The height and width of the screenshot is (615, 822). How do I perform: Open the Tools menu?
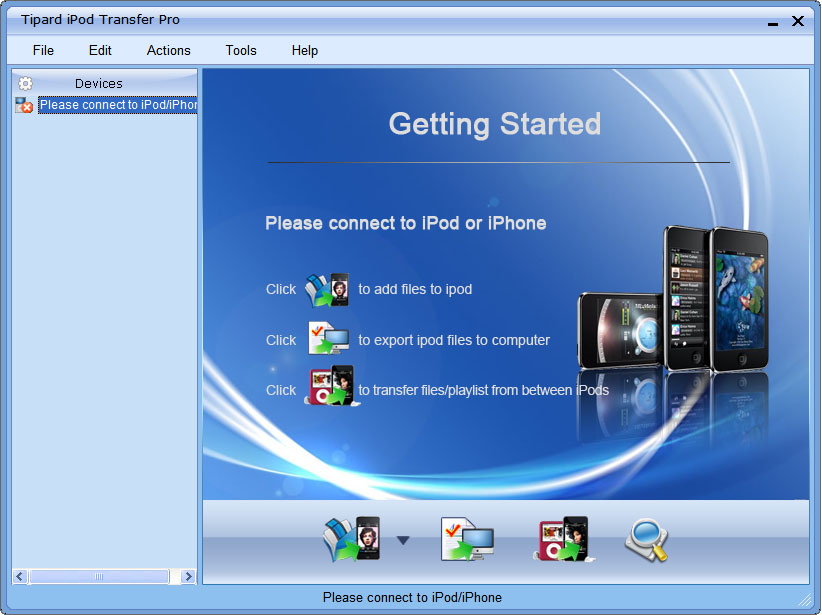click(x=241, y=50)
